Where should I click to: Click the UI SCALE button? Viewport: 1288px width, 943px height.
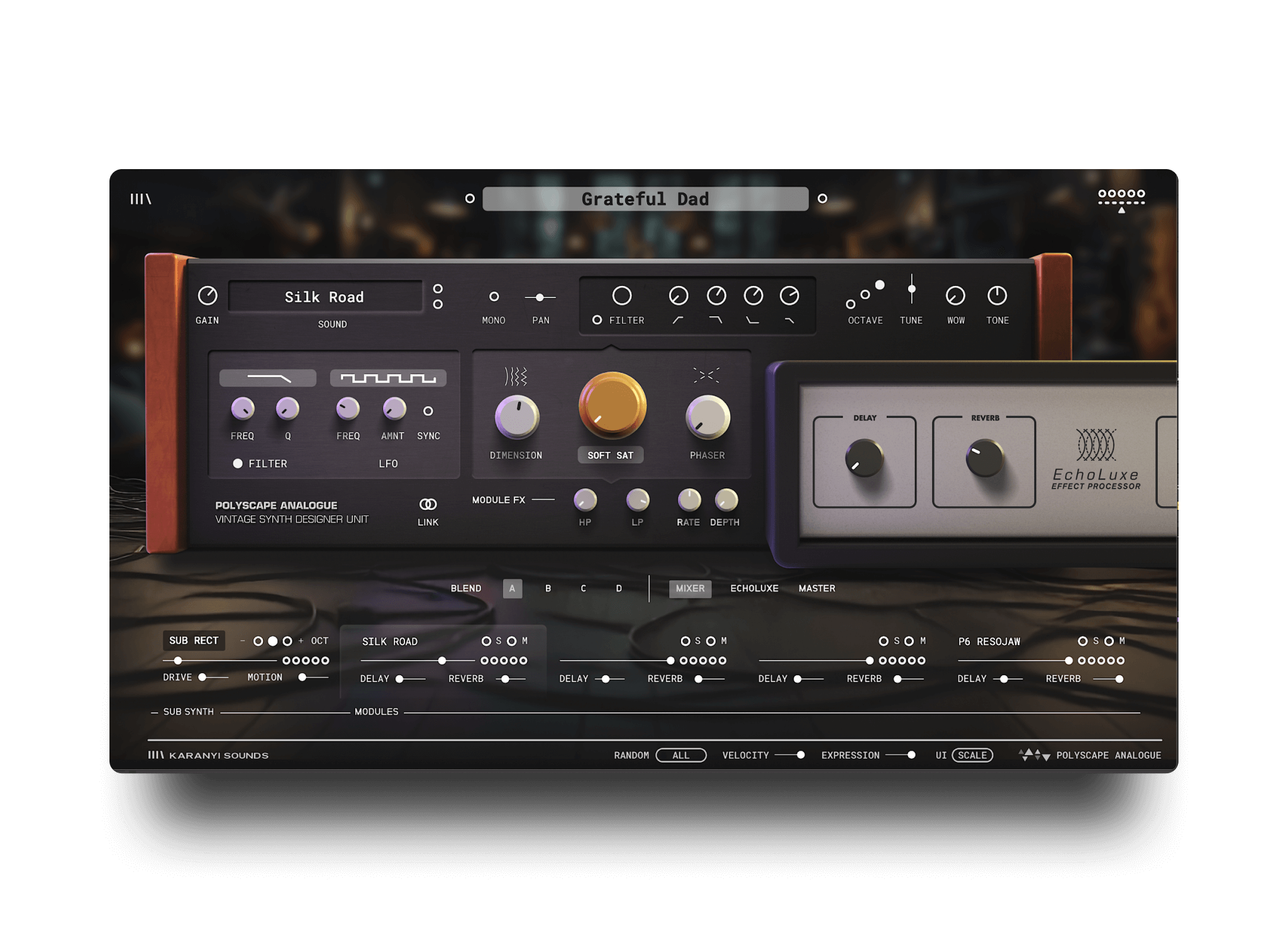click(x=972, y=755)
